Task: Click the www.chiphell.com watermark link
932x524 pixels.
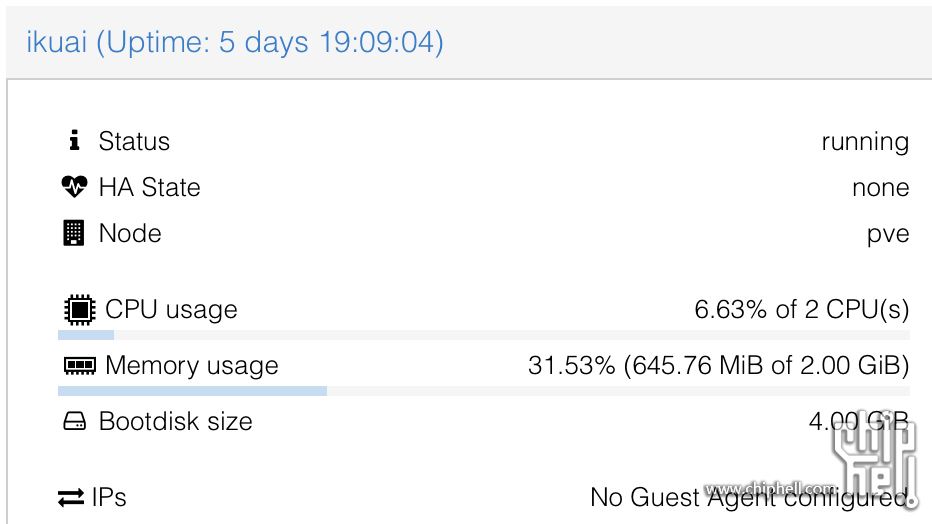Action: (x=771, y=488)
